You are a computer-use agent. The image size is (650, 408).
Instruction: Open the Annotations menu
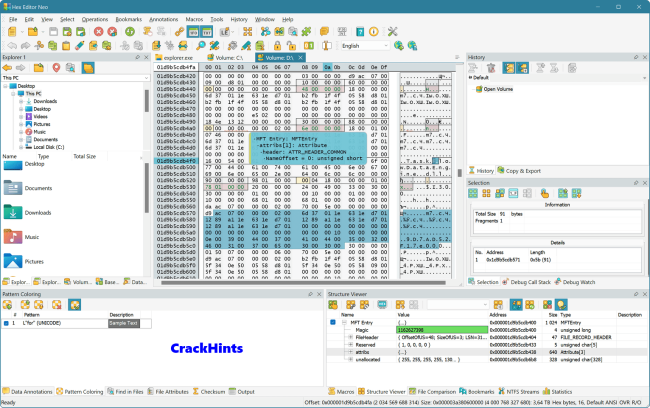click(x=163, y=19)
